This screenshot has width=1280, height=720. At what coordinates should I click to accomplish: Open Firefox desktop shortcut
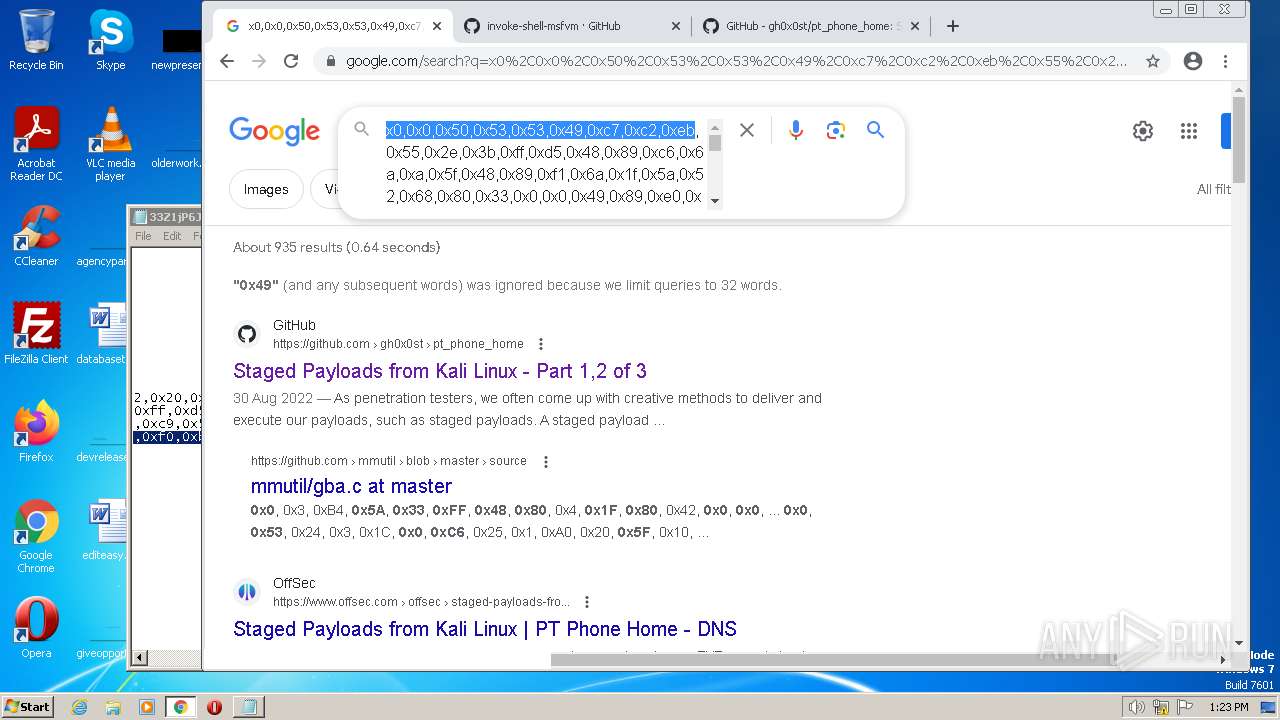(x=36, y=431)
